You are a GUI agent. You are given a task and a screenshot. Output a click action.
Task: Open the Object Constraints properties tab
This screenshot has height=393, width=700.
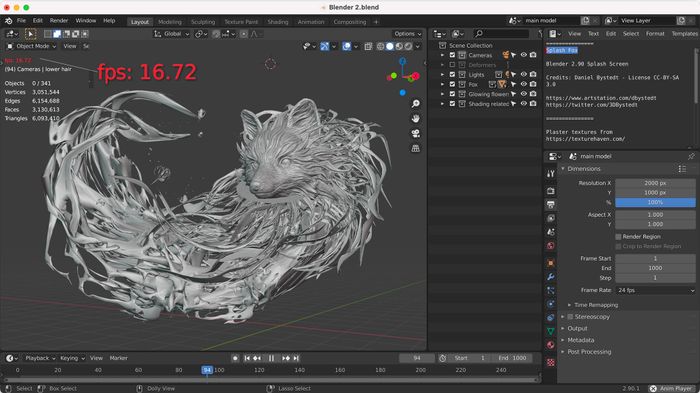(x=551, y=318)
